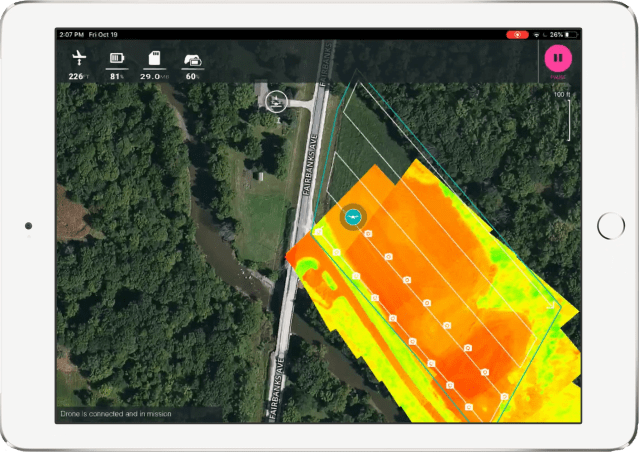Select the home point takeoff marker on map

277,100
